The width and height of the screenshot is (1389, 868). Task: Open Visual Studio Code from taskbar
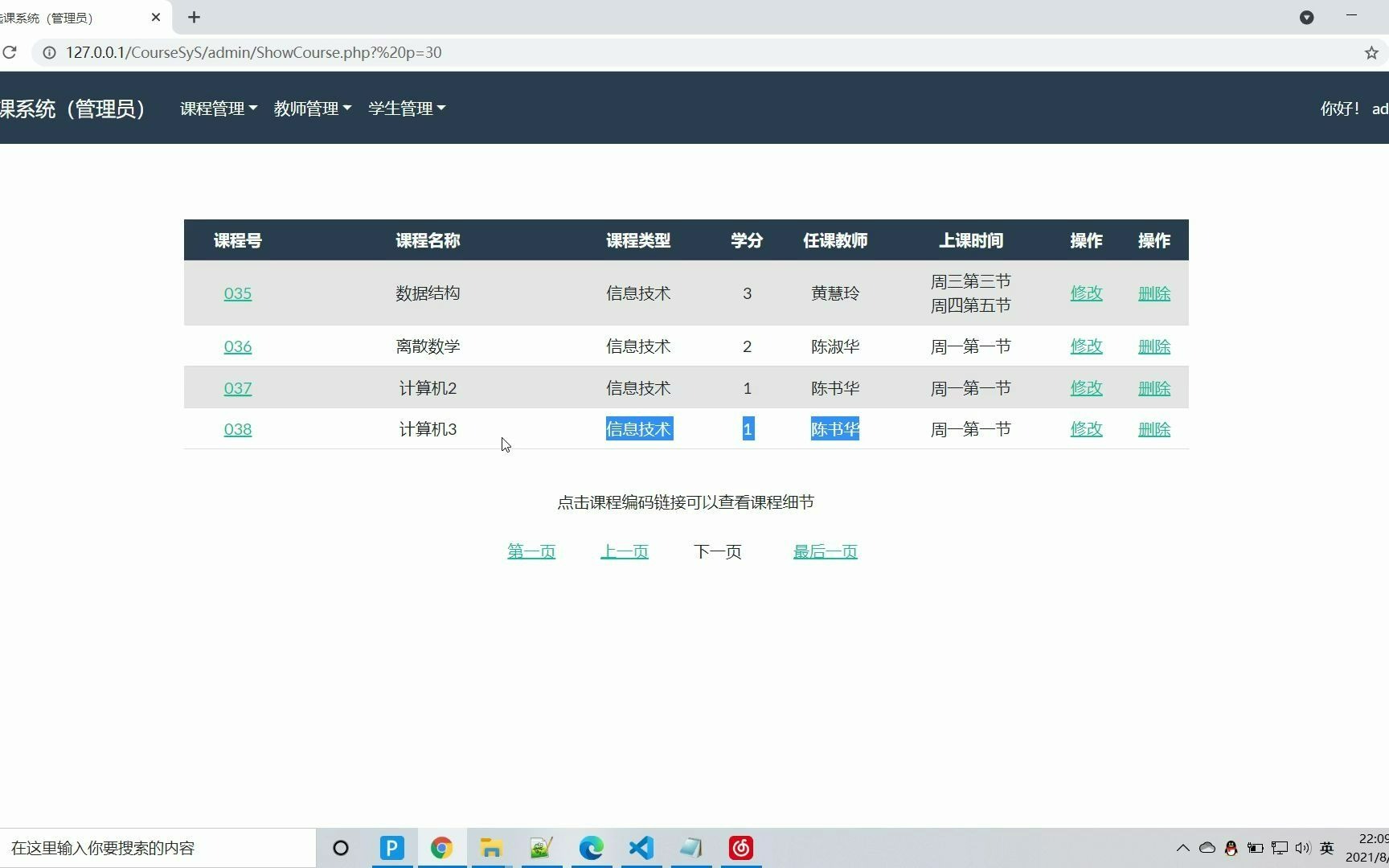click(641, 848)
